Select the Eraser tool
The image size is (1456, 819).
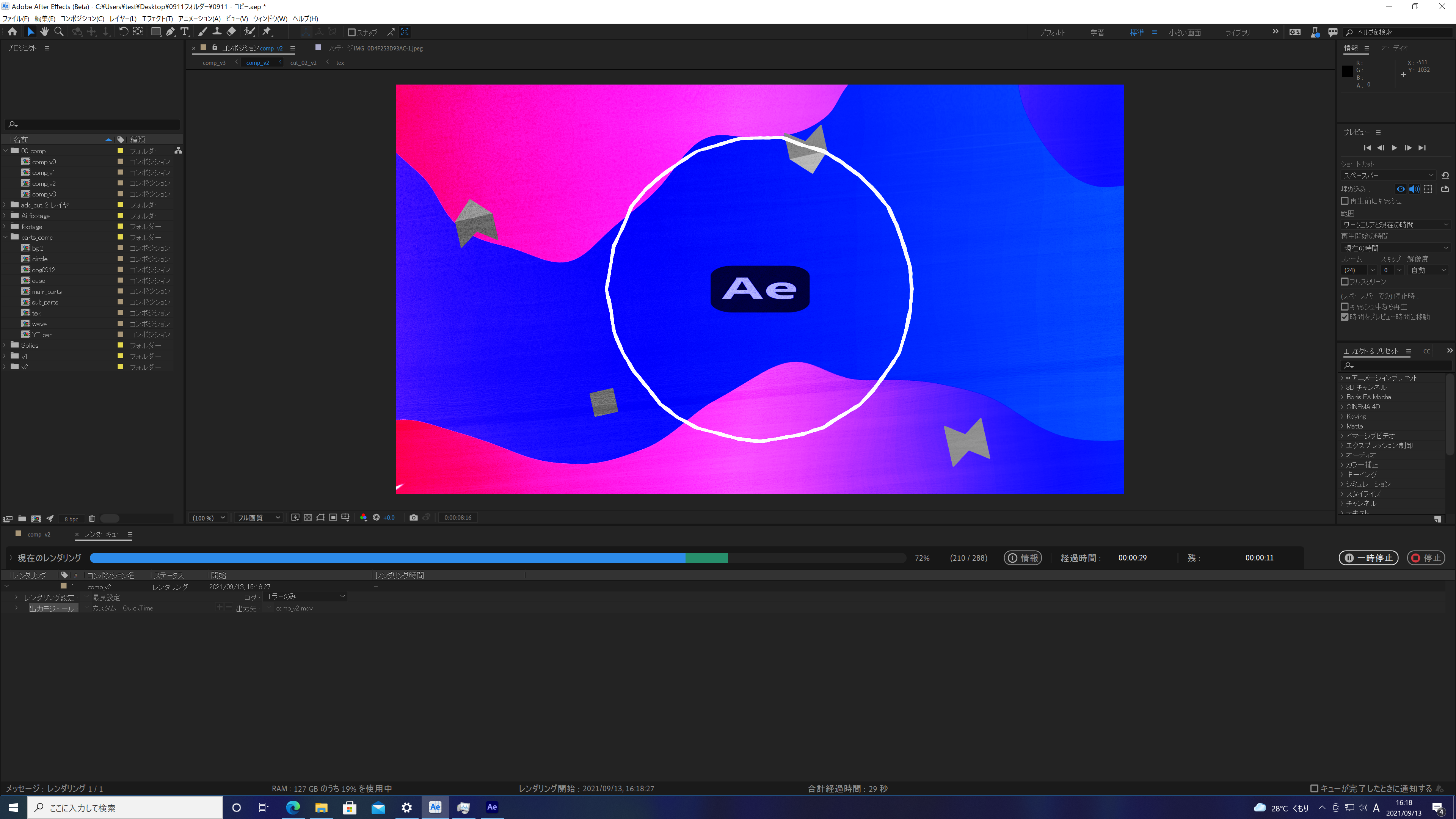pyautogui.click(x=231, y=31)
